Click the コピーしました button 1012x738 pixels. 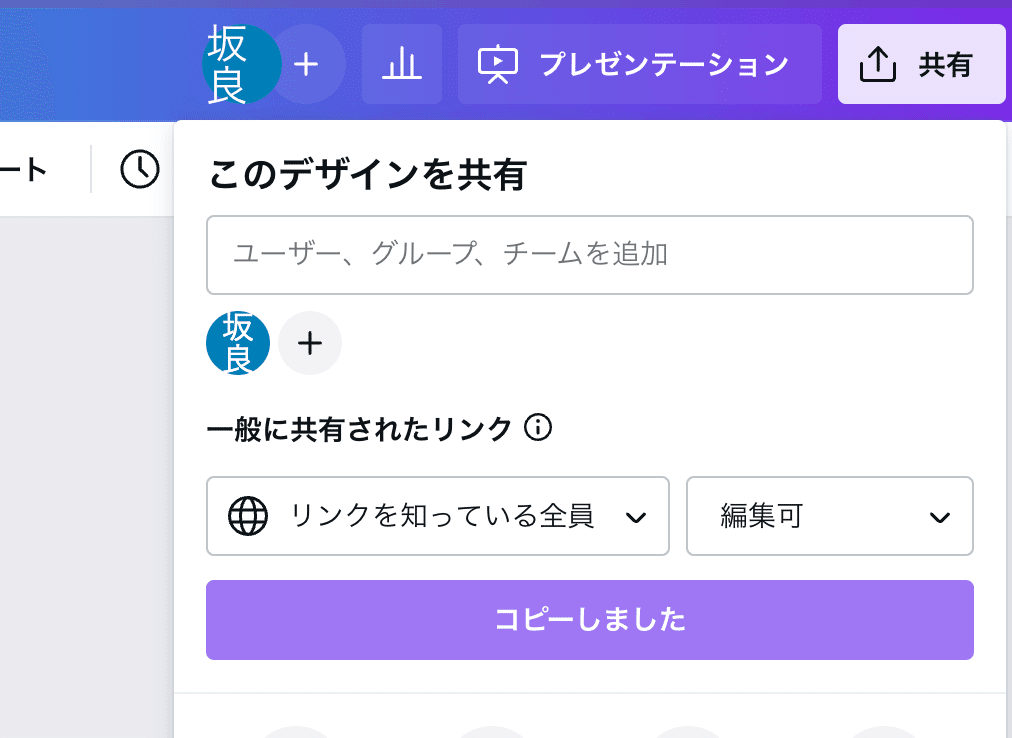[x=589, y=620]
